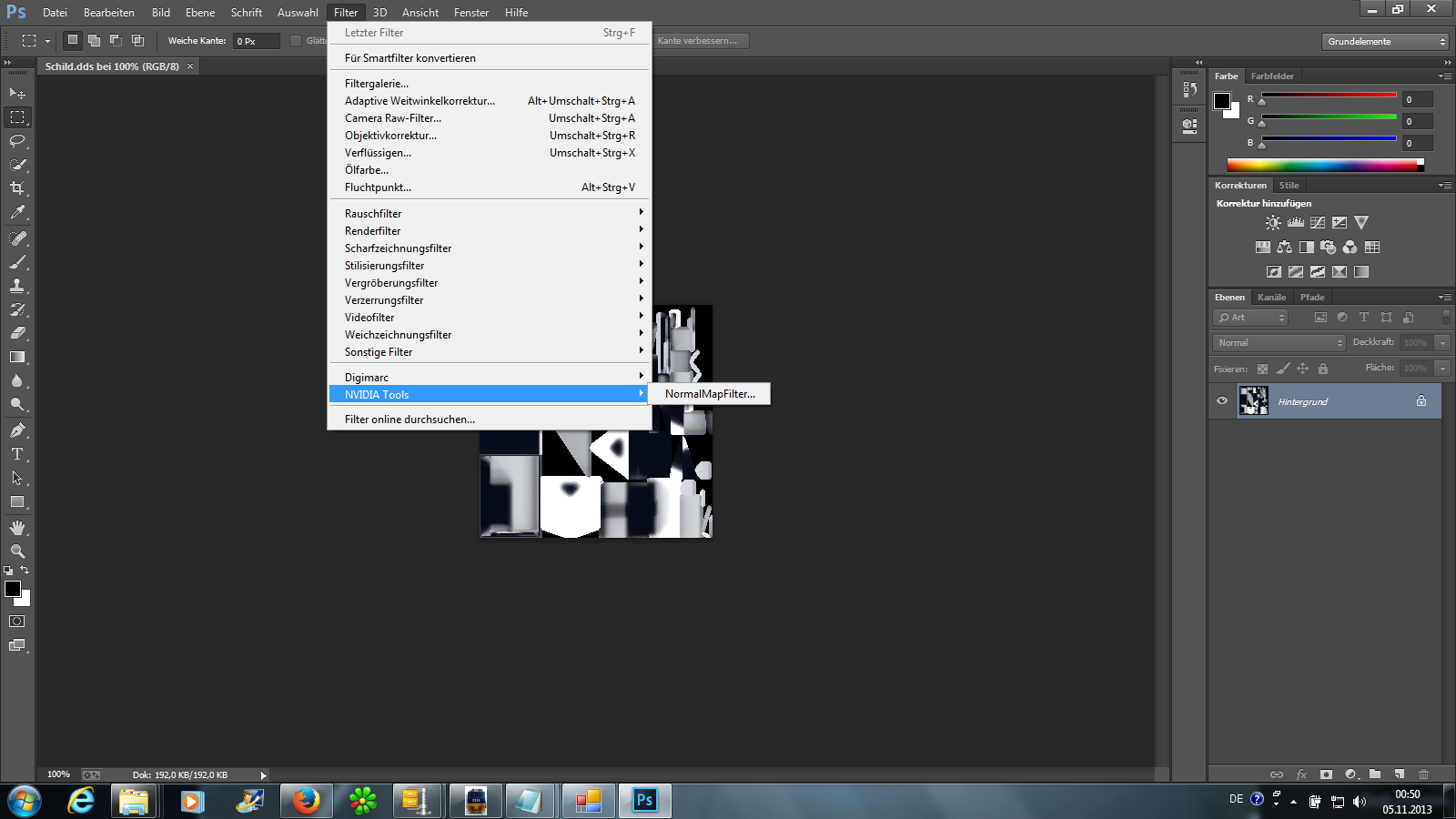Open the Fläche slider arrow
The image size is (1456, 819).
point(1442,369)
